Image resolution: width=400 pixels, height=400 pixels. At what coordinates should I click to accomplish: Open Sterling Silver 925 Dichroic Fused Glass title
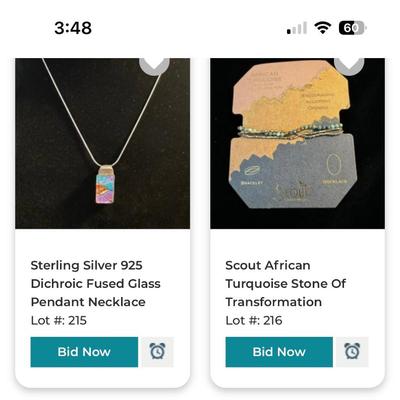coord(96,284)
